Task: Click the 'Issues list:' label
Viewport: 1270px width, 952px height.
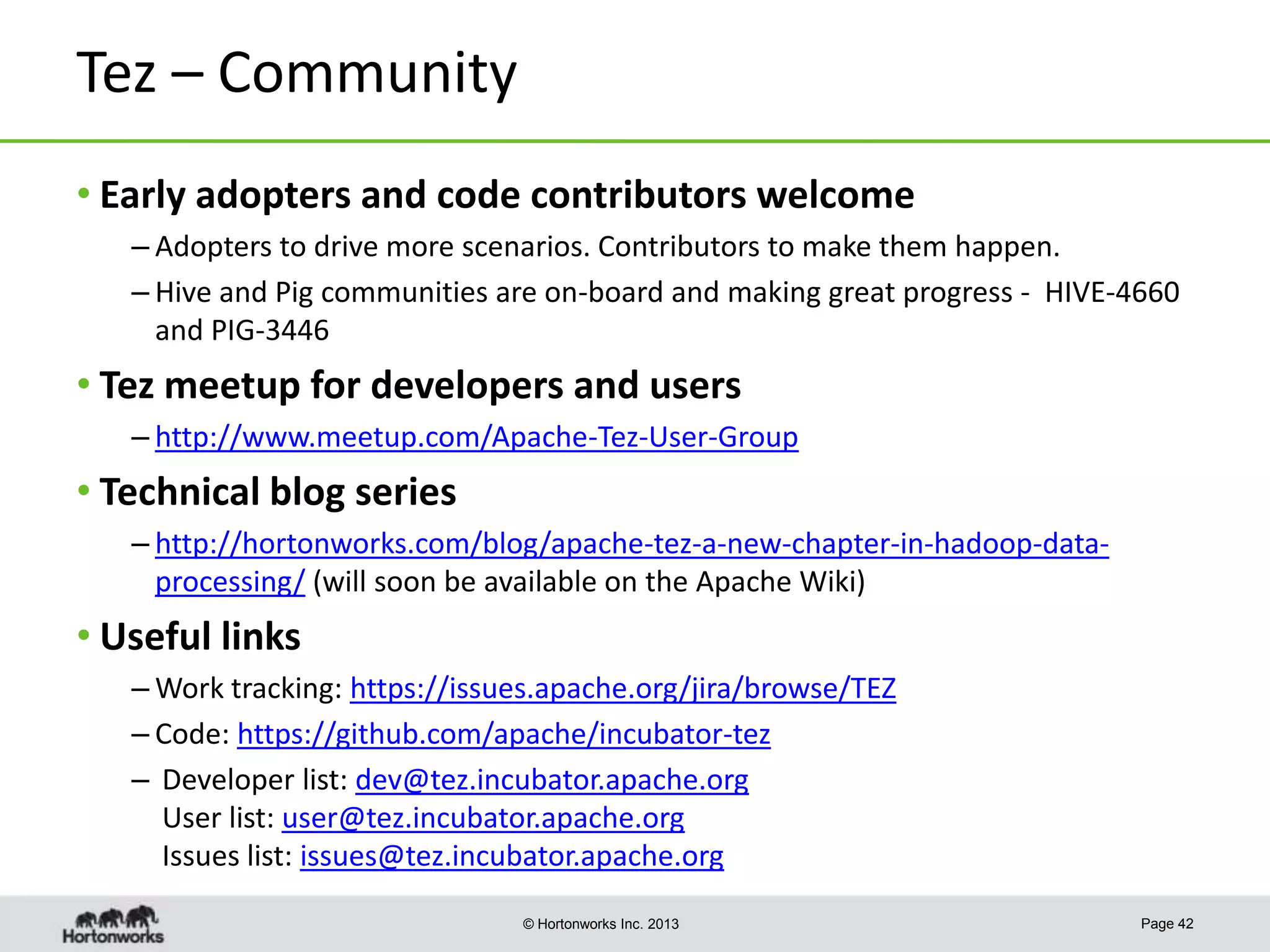Action: pyautogui.click(x=227, y=857)
